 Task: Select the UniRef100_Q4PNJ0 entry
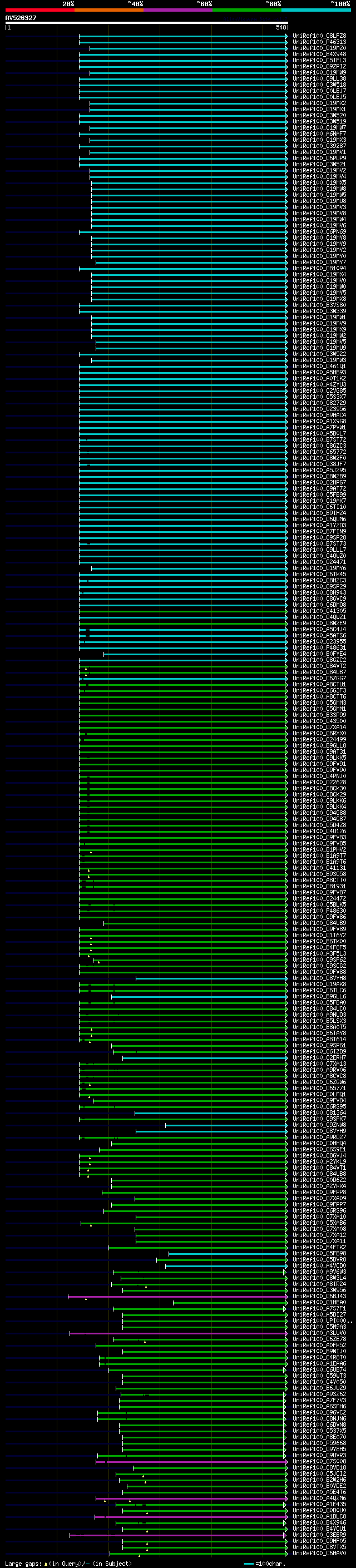click(x=319, y=776)
